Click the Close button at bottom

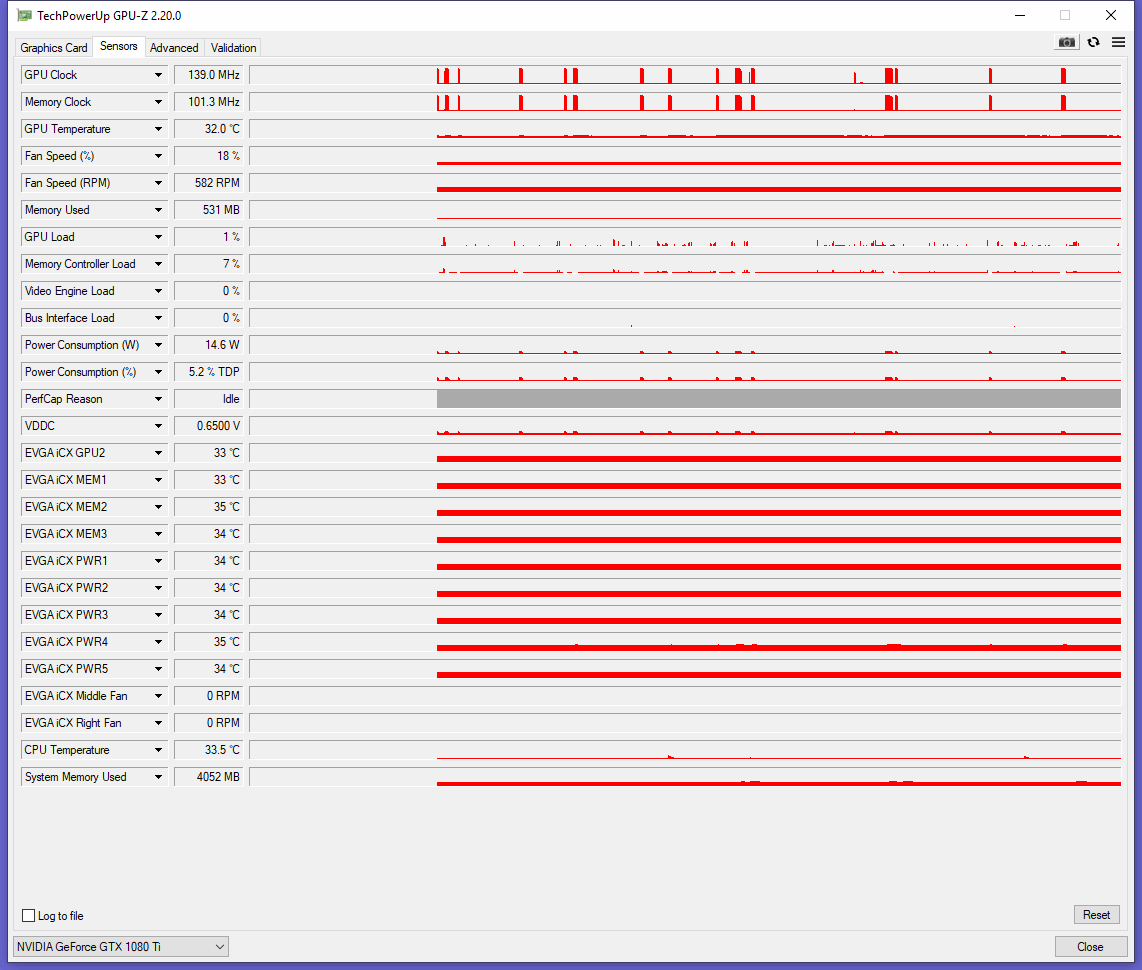(1090, 946)
